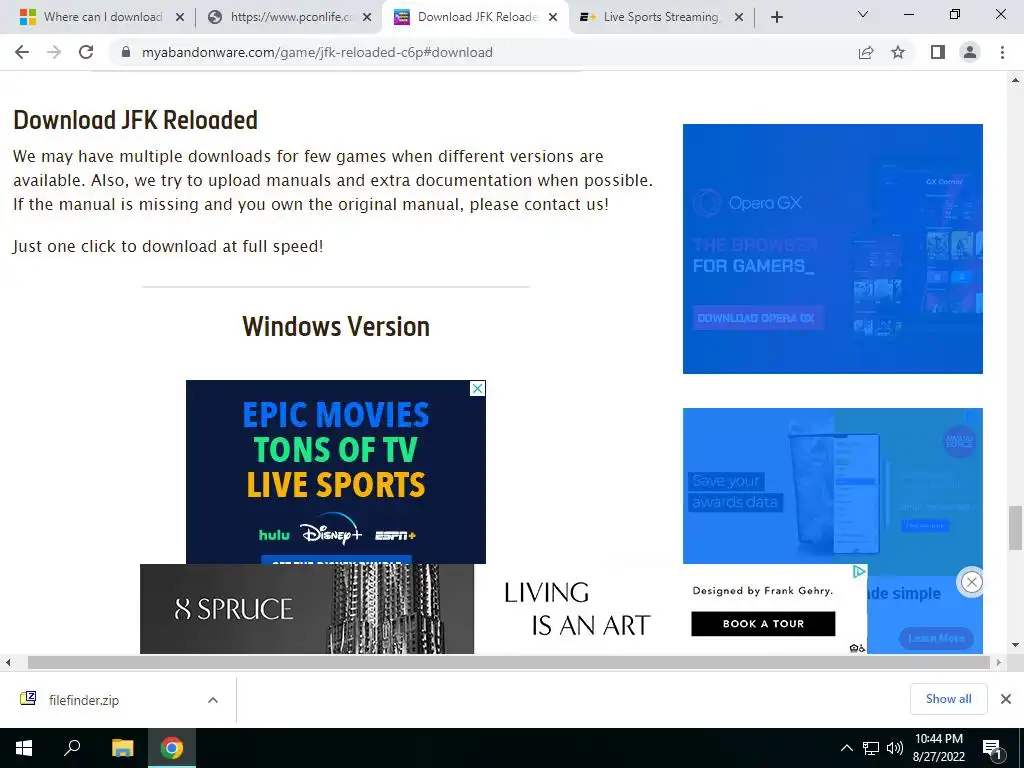This screenshot has width=1024, height=768.
Task: Select the Download JFK Reloaded tab
Action: [475, 17]
